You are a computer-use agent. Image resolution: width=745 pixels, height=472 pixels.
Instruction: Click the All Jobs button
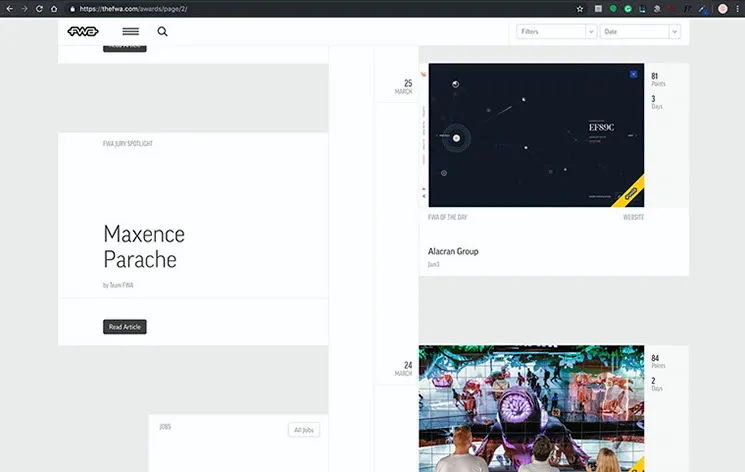click(304, 430)
